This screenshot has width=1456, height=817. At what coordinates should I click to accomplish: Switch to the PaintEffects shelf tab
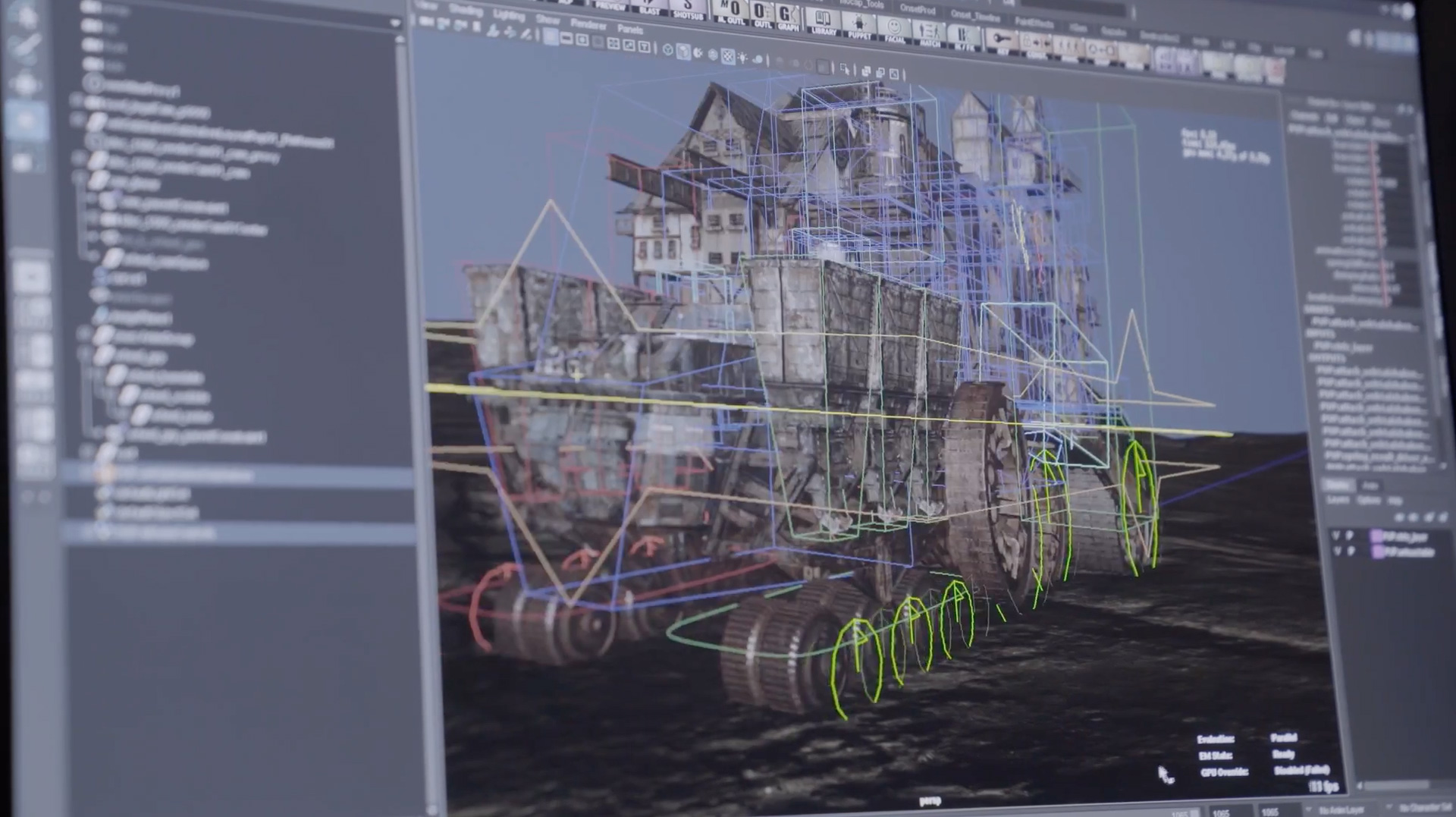1033,21
